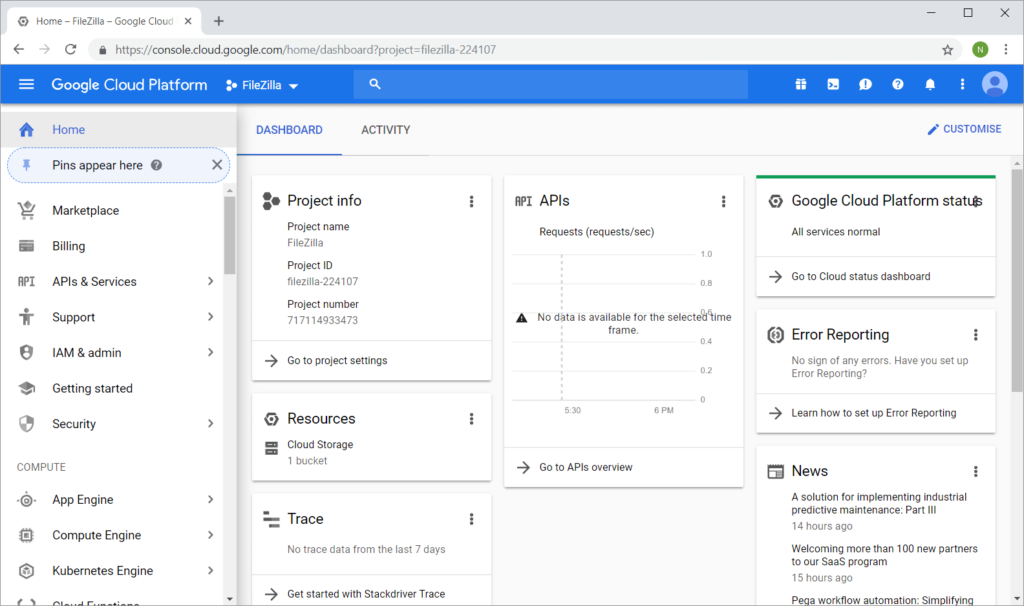The image size is (1024, 606).
Task: Switch to the DASHBOARD tab
Action: 289,130
